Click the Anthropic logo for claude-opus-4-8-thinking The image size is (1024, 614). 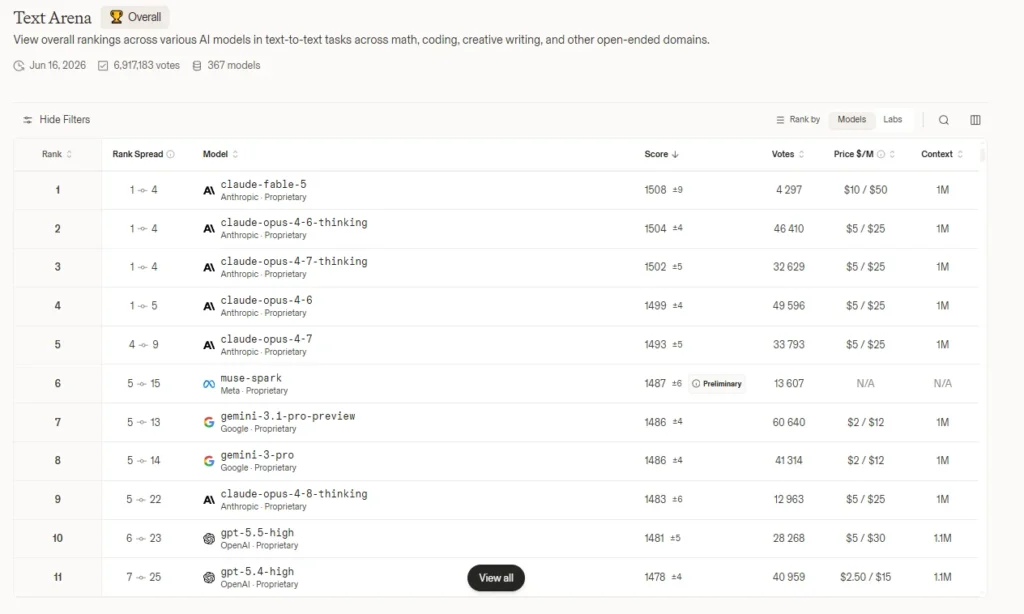[x=209, y=500]
